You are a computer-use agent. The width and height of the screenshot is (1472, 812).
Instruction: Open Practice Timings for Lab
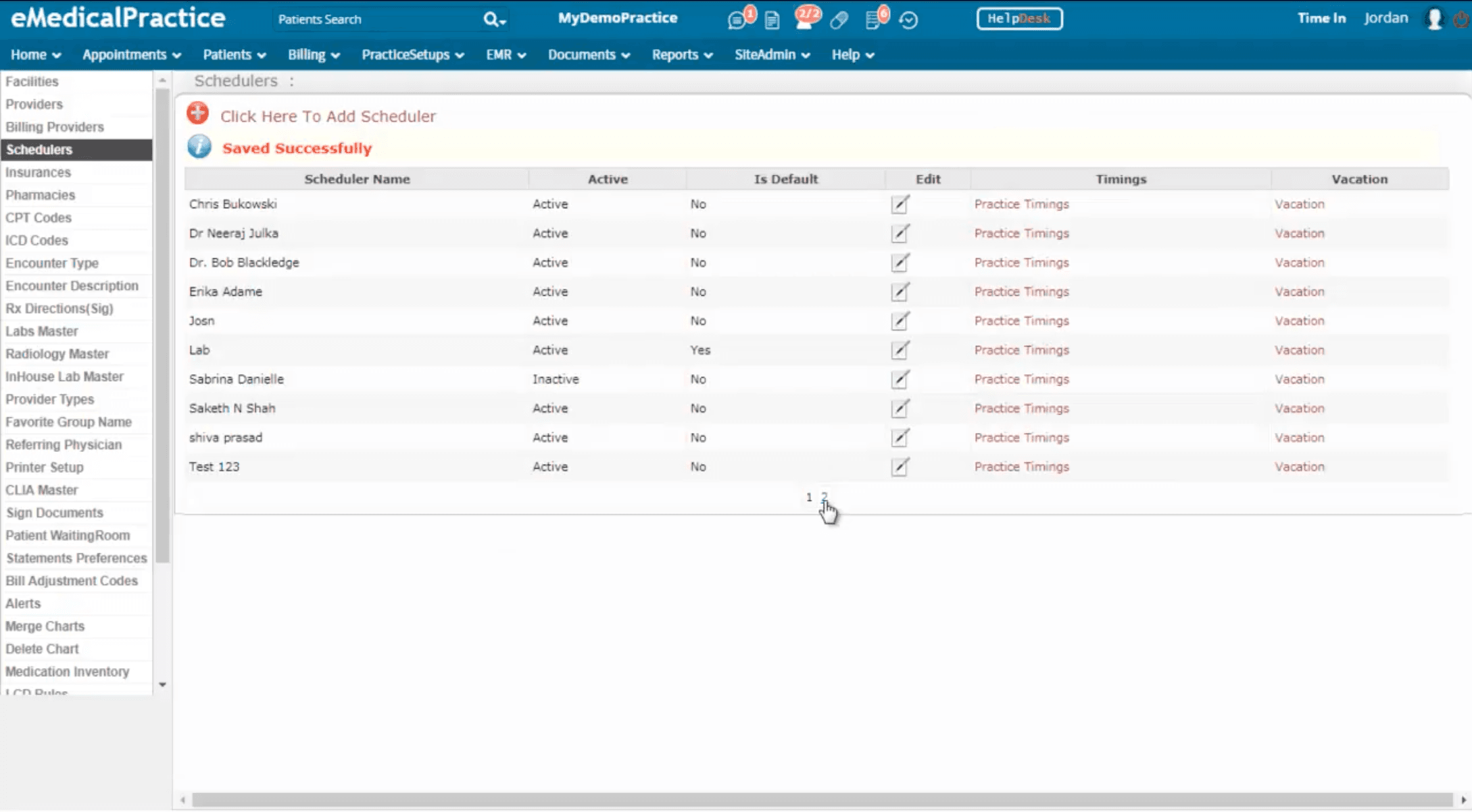click(x=1021, y=350)
